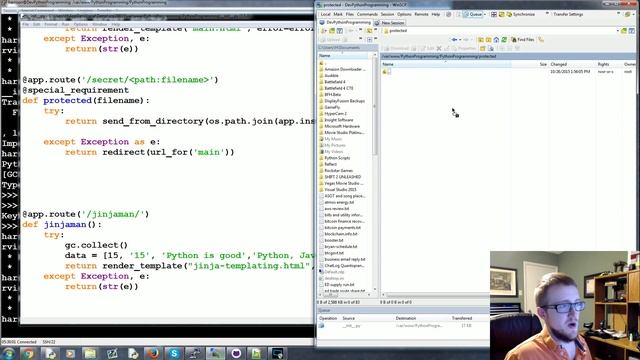Click the compare directories icon
Image resolution: width=640 pixels, height=360 pixels.
point(502,14)
